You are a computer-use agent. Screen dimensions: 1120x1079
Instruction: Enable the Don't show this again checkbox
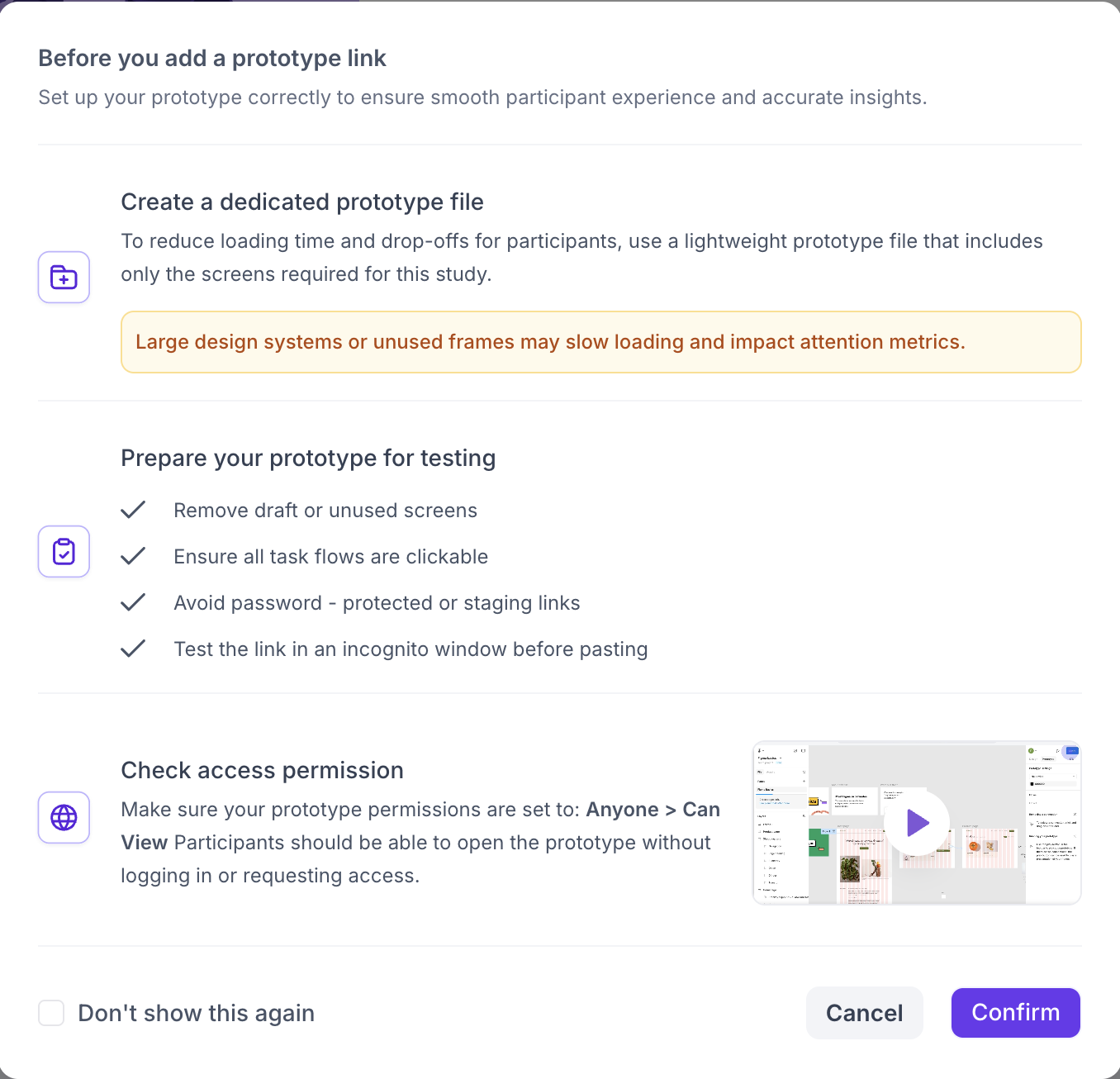coord(51,1013)
